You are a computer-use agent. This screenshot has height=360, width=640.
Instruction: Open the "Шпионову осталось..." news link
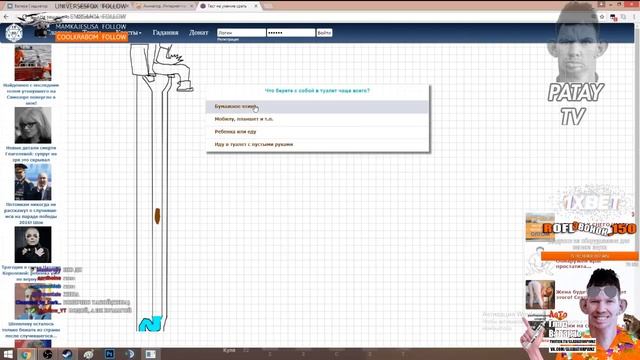[x=31, y=330]
